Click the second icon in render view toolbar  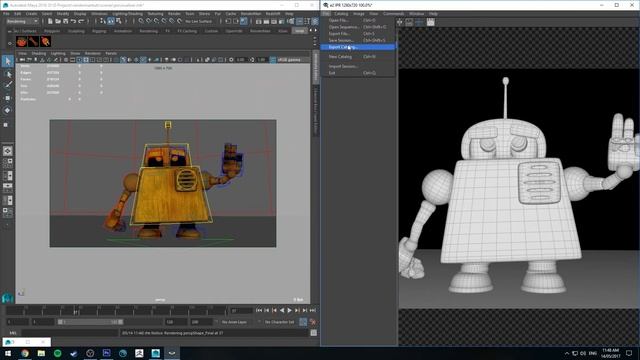[409, 22]
